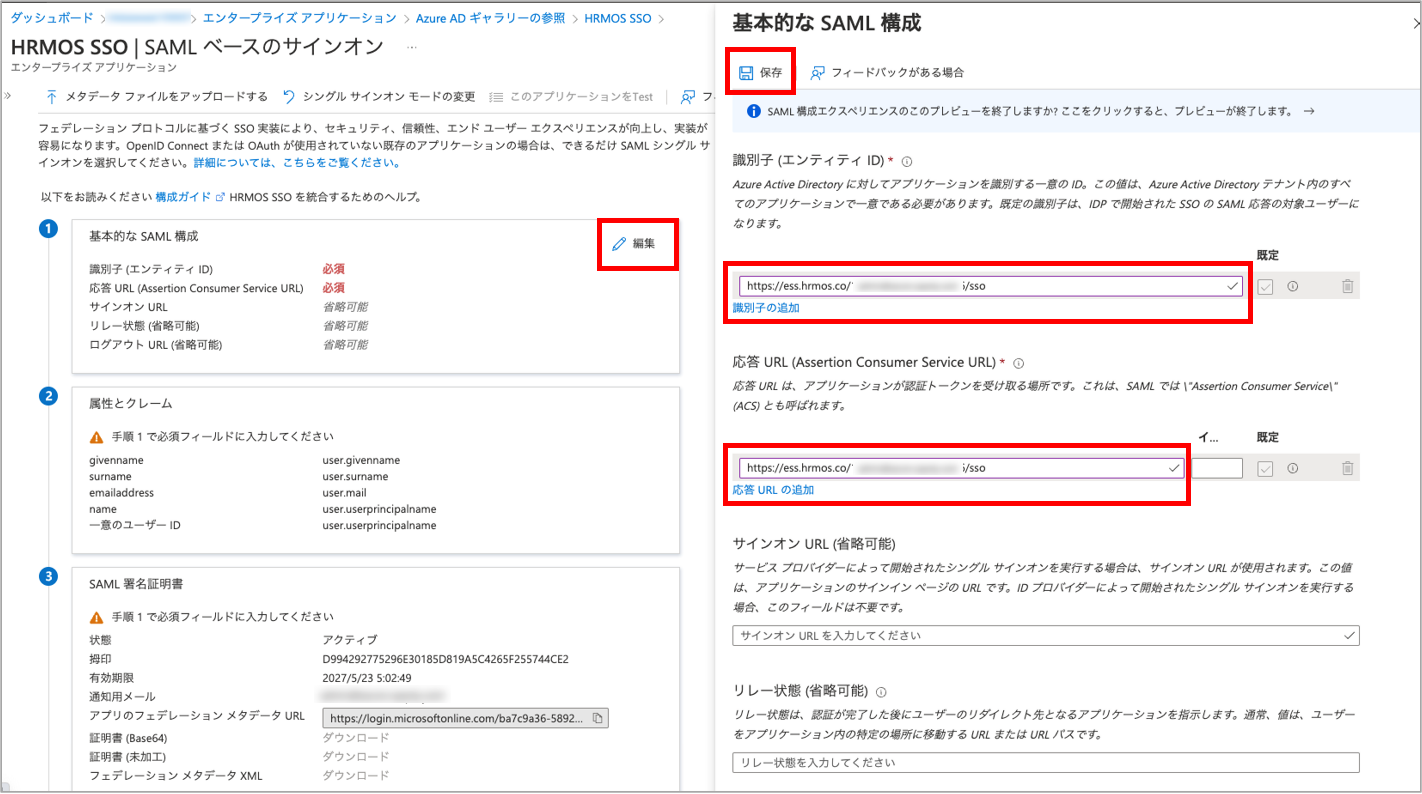
Task: Go to ダッシュボード in the breadcrumb
Action: pos(51,18)
